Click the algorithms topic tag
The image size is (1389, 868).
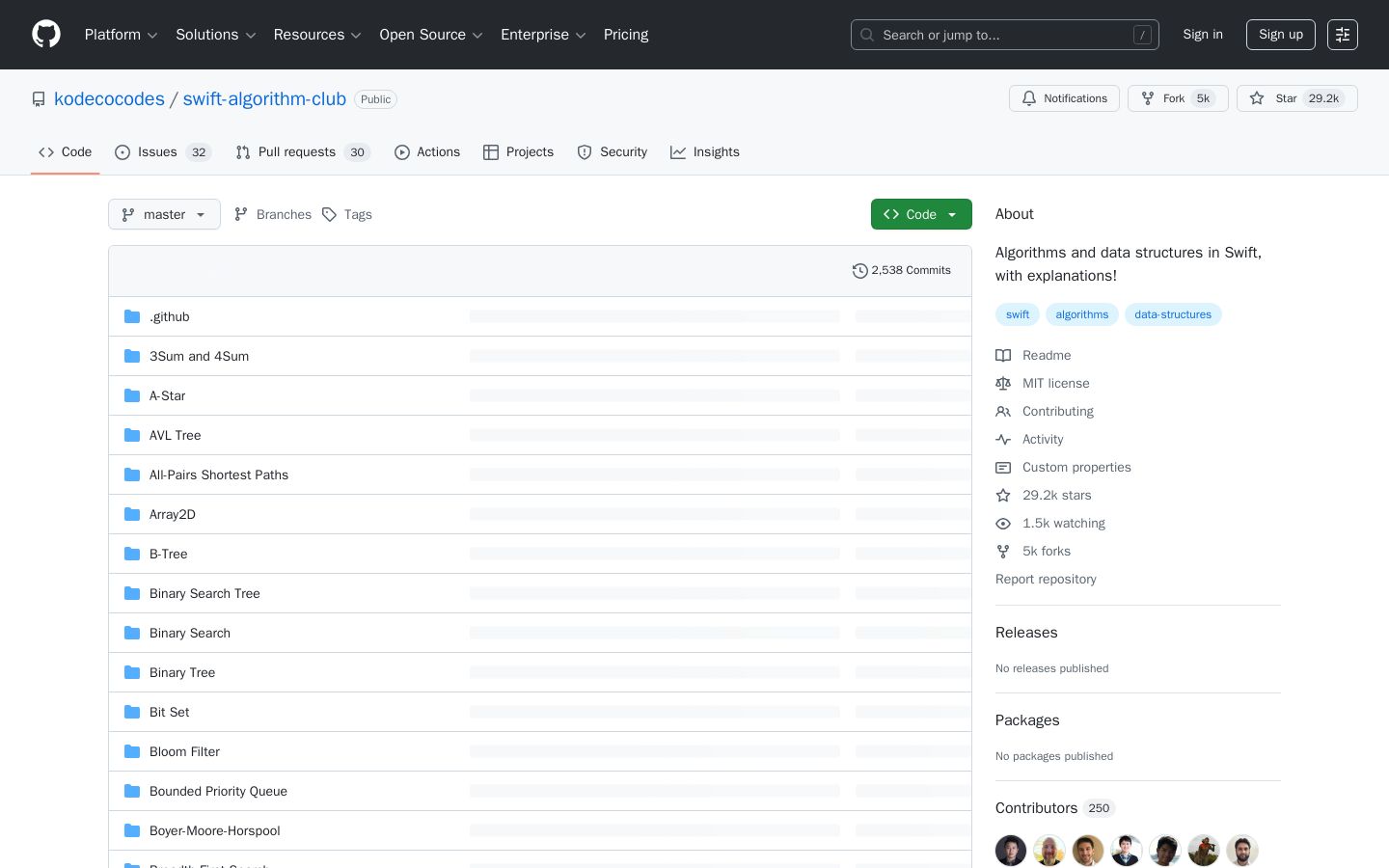(1082, 314)
